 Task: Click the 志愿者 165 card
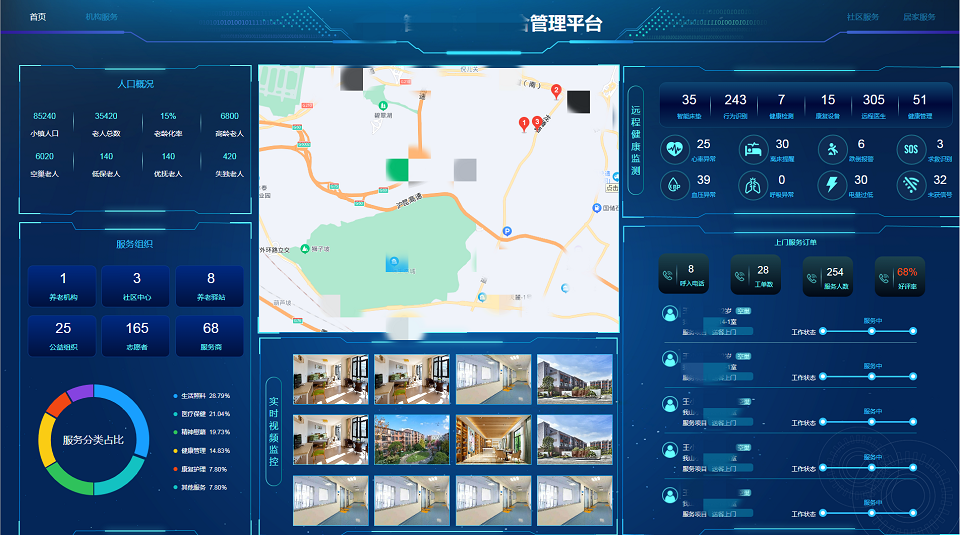[x=137, y=335]
